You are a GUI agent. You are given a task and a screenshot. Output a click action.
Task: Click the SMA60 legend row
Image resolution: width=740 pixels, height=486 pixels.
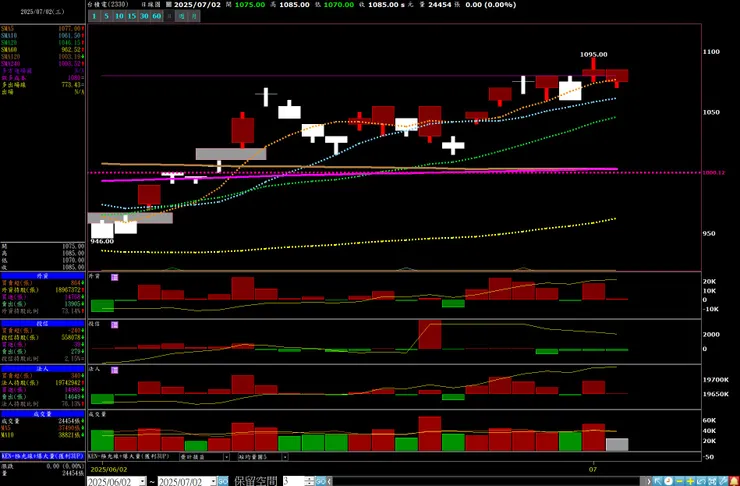coord(42,50)
